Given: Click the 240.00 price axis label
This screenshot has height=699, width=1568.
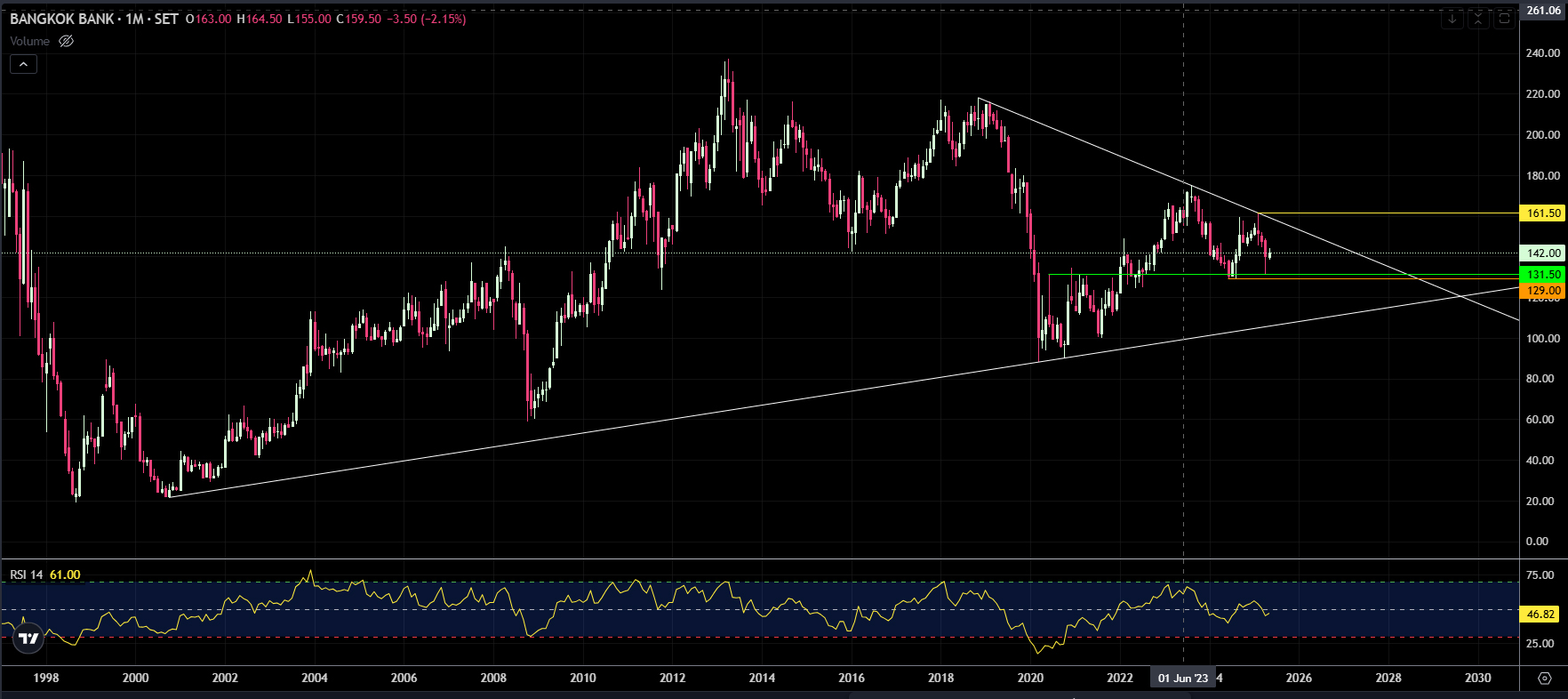Looking at the screenshot, I should point(1543,53).
